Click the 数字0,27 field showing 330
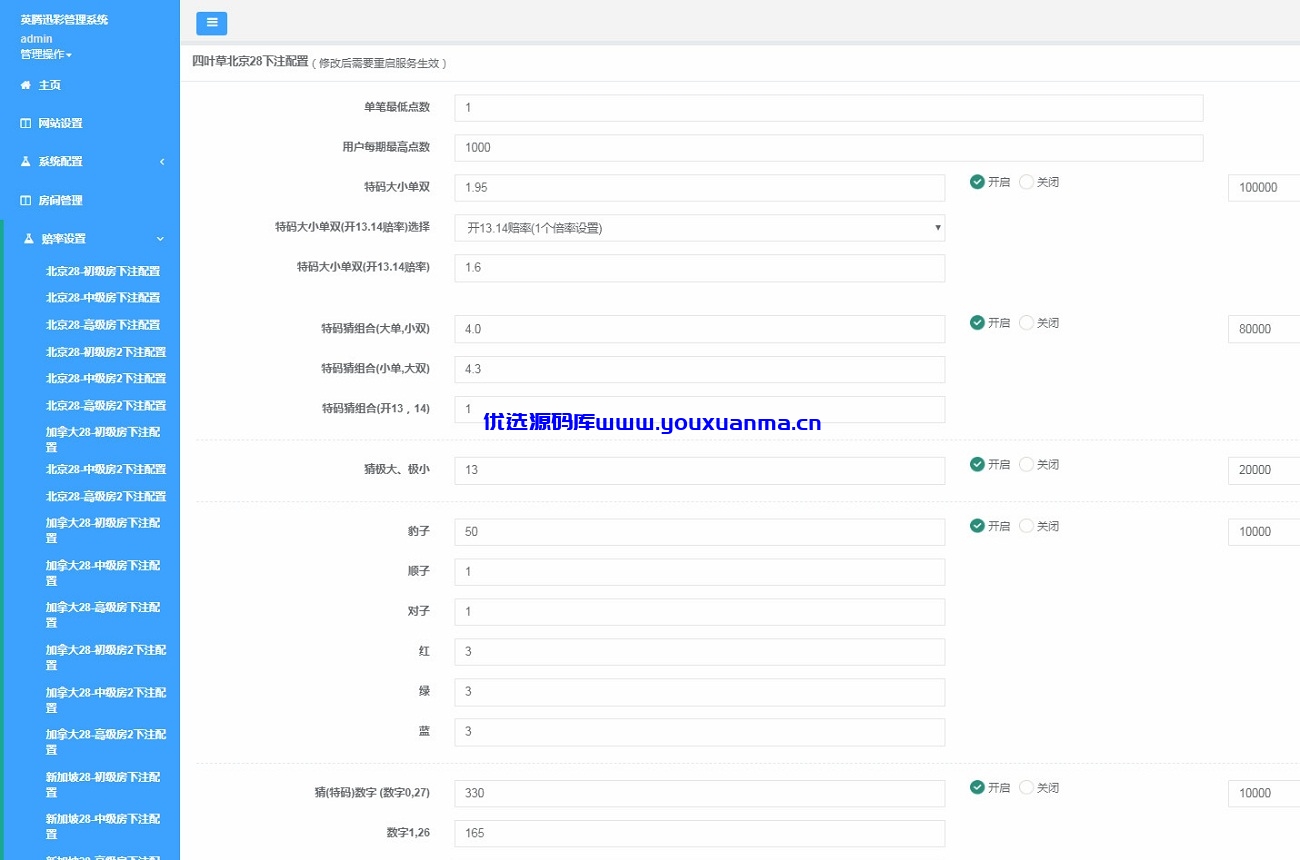 (x=700, y=793)
